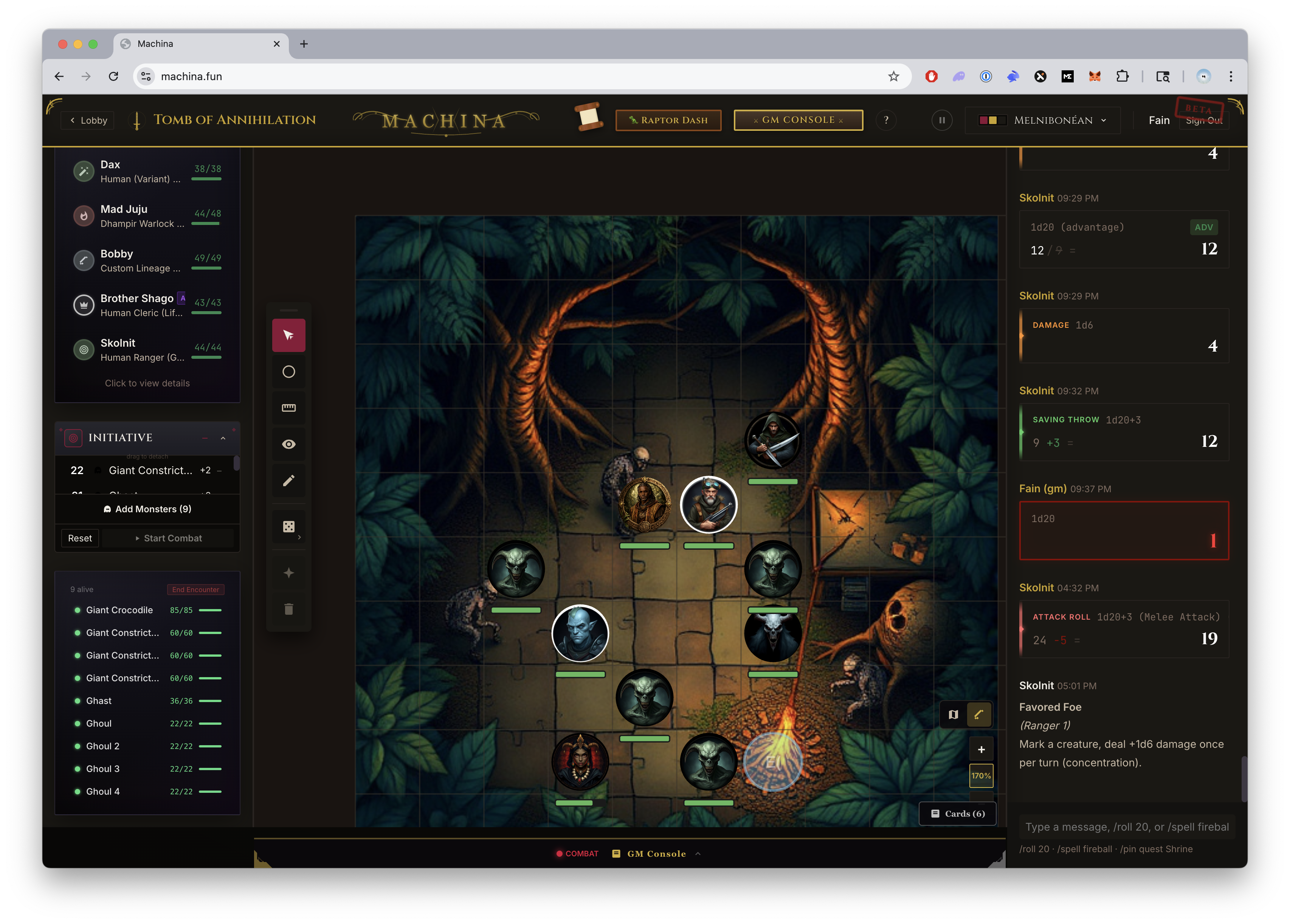Toggle the red COMBAT status indicator
1290x924 pixels.
(577, 854)
